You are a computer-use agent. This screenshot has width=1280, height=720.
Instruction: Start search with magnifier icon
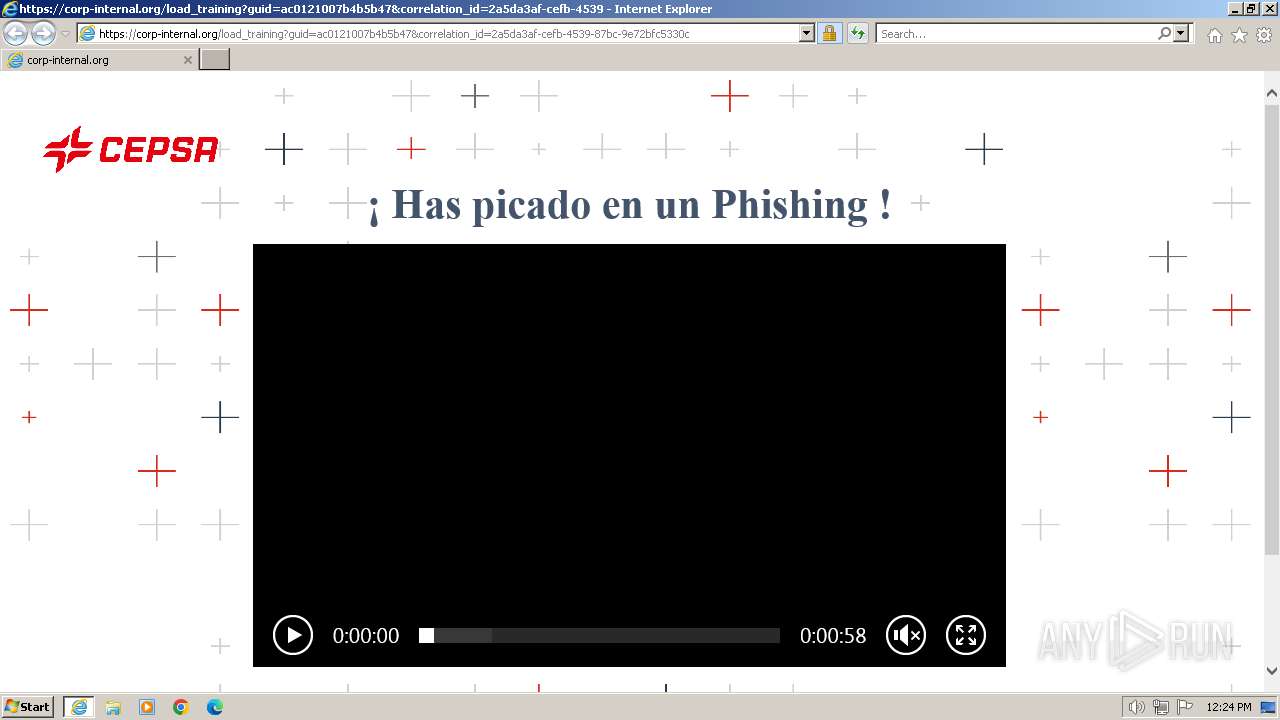click(x=1164, y=34)
